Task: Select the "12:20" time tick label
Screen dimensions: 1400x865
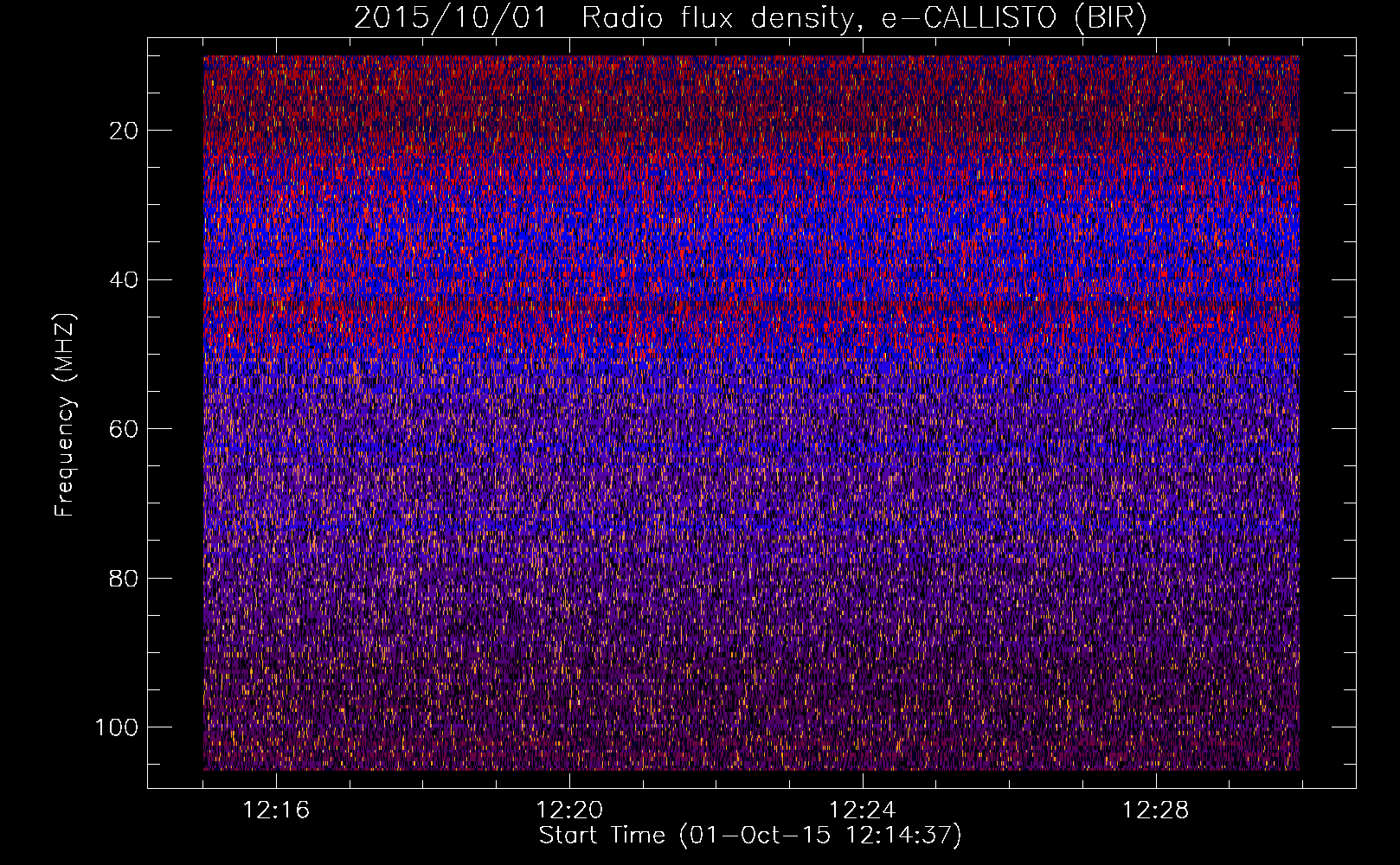Action: (569, 811)
